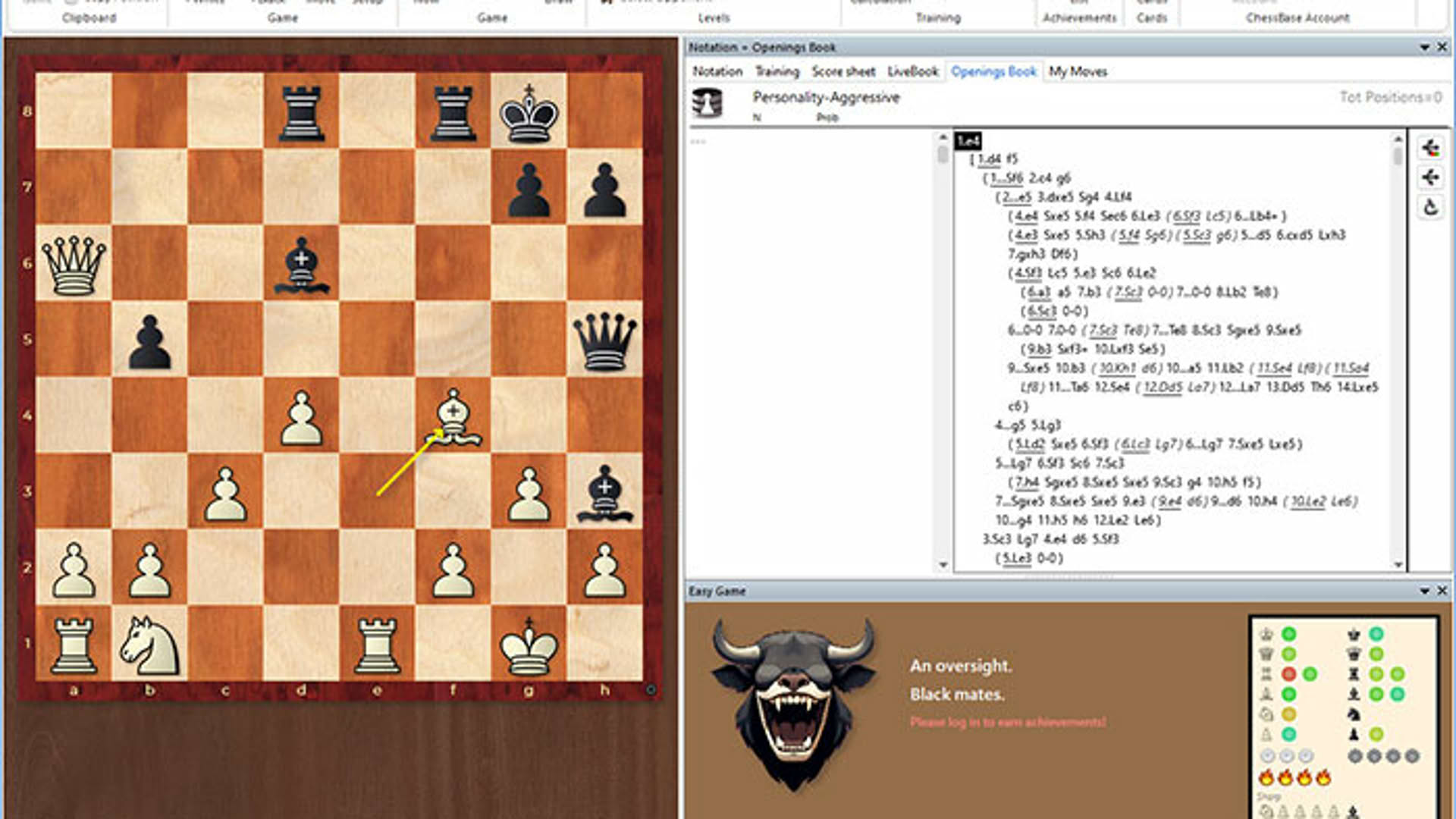Click the small round icon at the board's corner
Screen dimensions: 1456x819
pyautogui.click(x=651, y=689)
